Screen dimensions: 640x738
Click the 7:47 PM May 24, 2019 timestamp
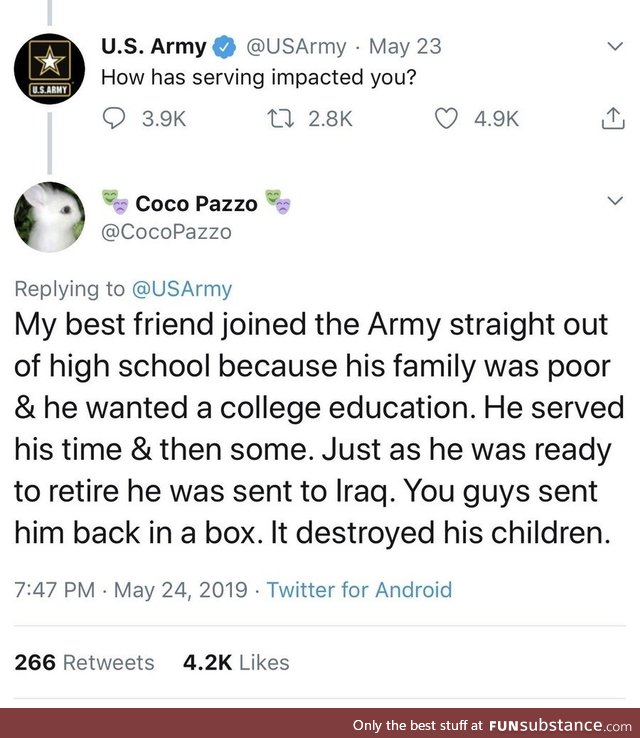tap(131, 590)
